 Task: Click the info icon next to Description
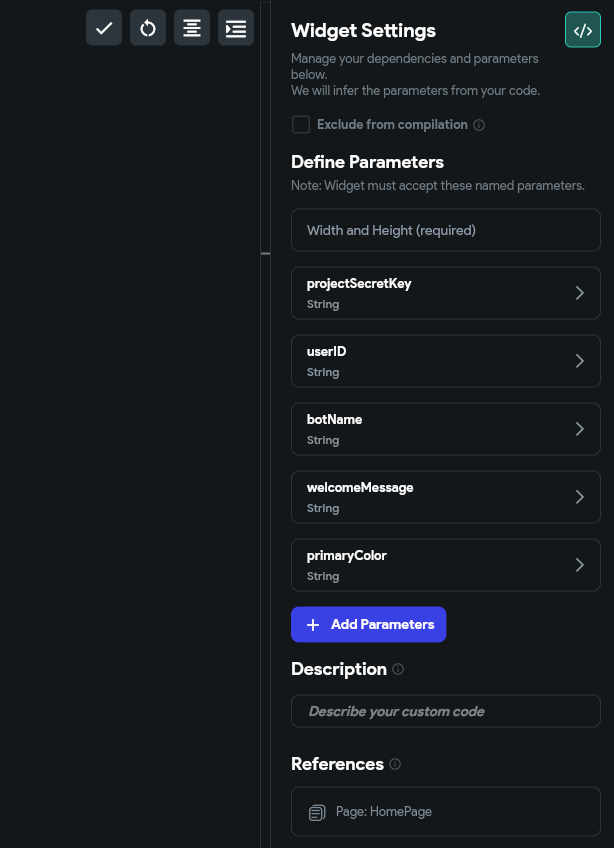pos(397,669)
